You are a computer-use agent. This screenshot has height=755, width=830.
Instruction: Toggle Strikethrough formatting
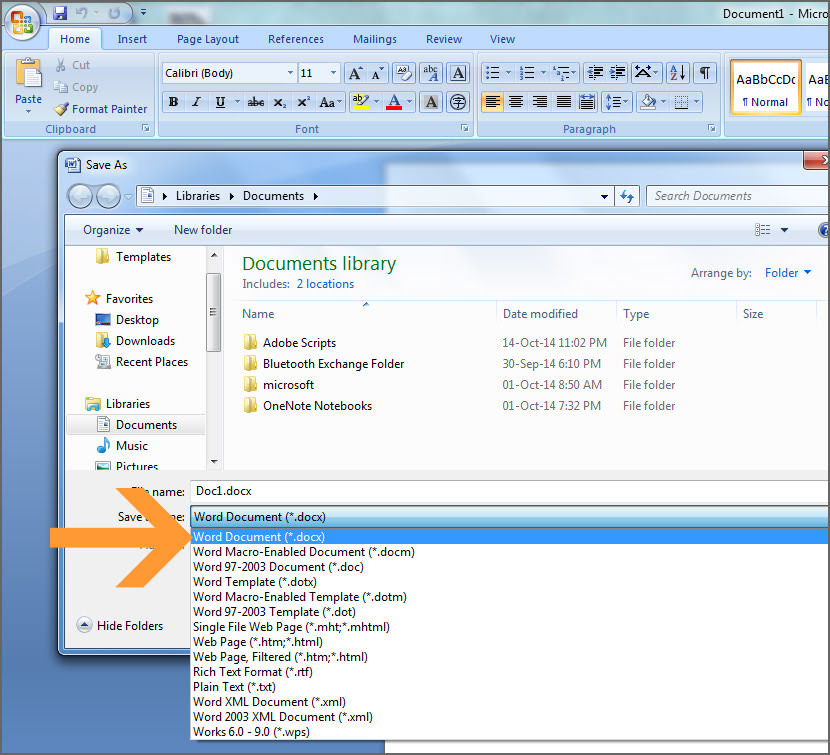pyautogui.click(x=256, y=102)
